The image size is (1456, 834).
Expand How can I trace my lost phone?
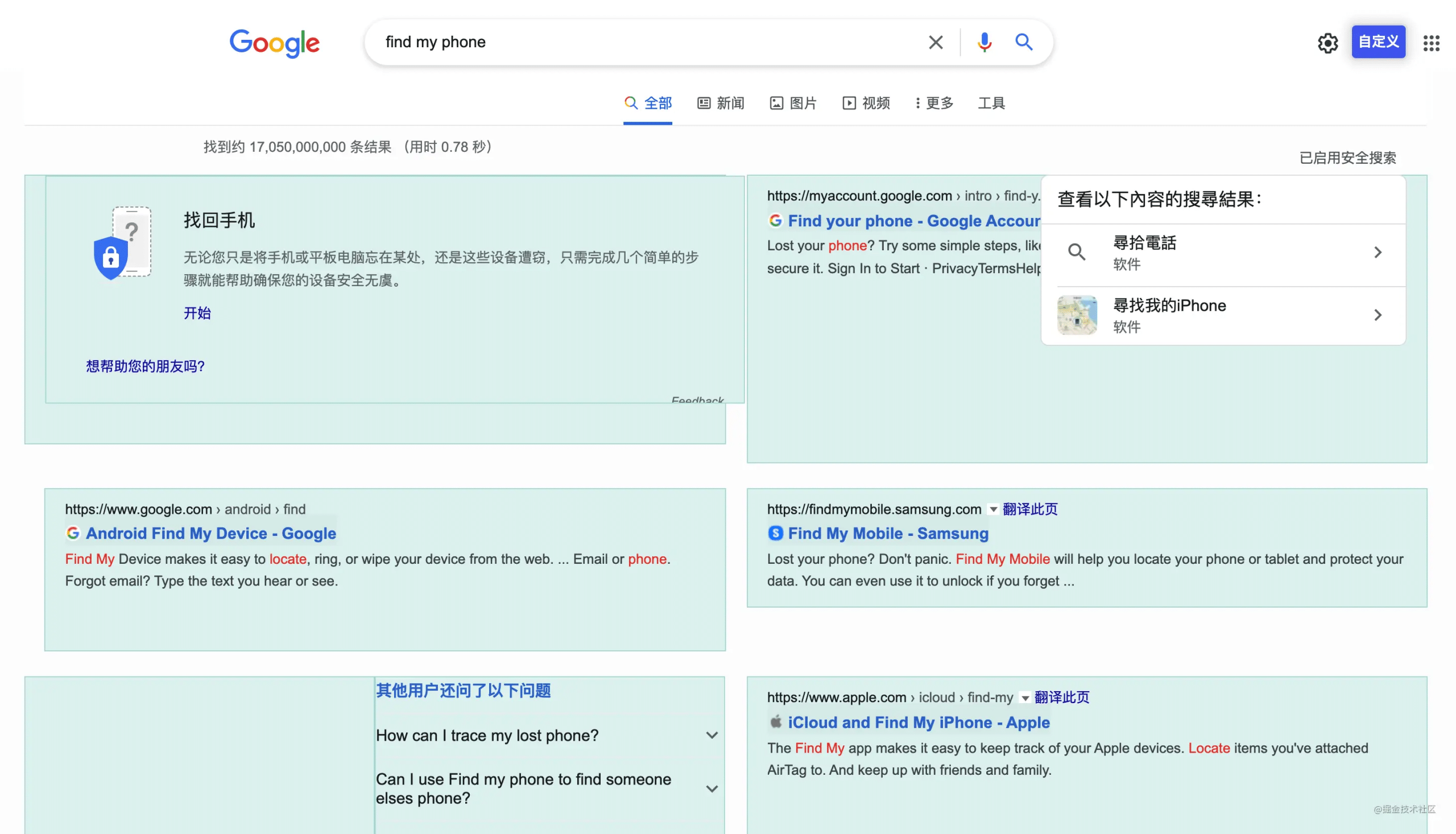547,736
